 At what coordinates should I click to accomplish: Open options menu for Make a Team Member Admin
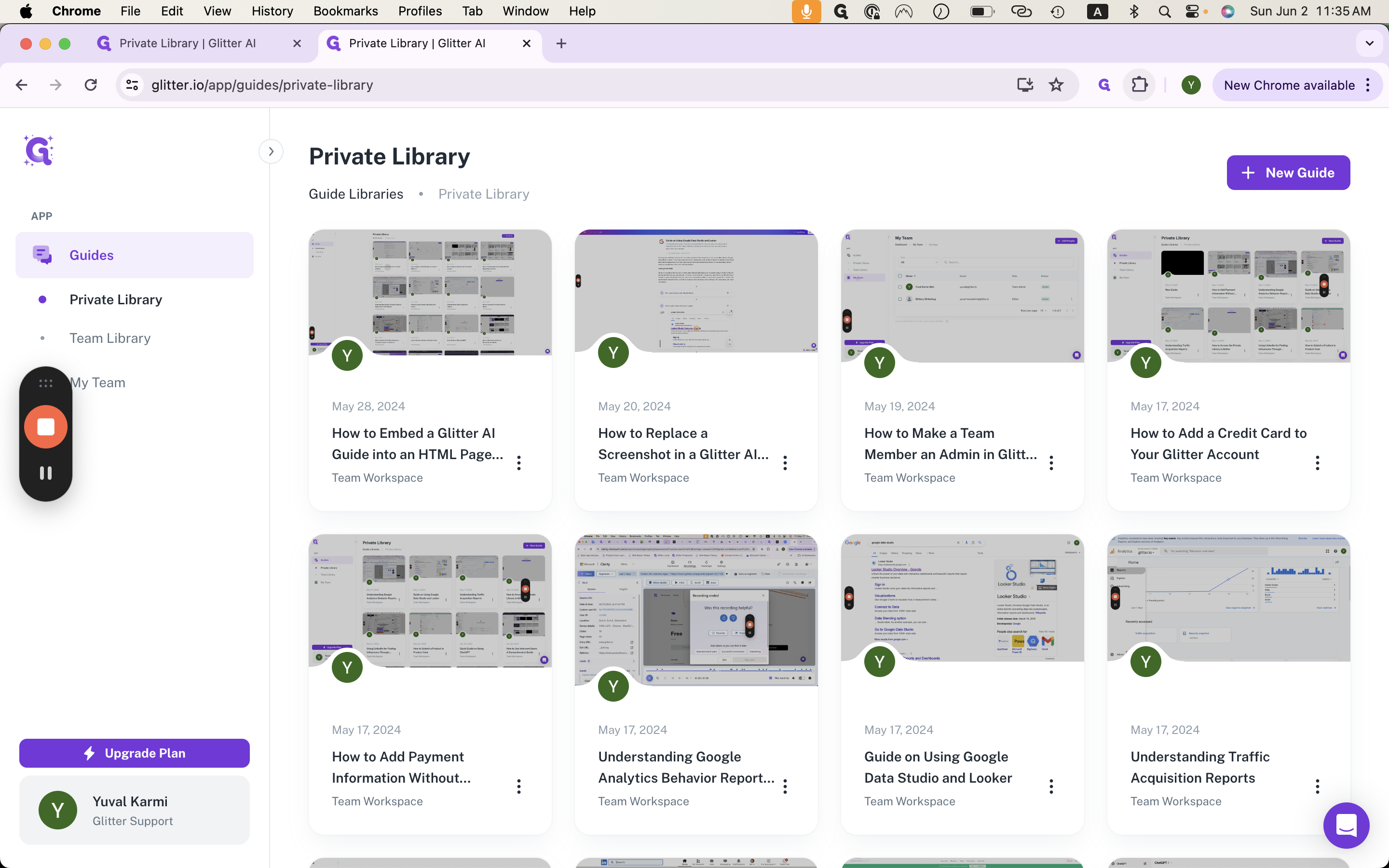(x=1051, y=463)
